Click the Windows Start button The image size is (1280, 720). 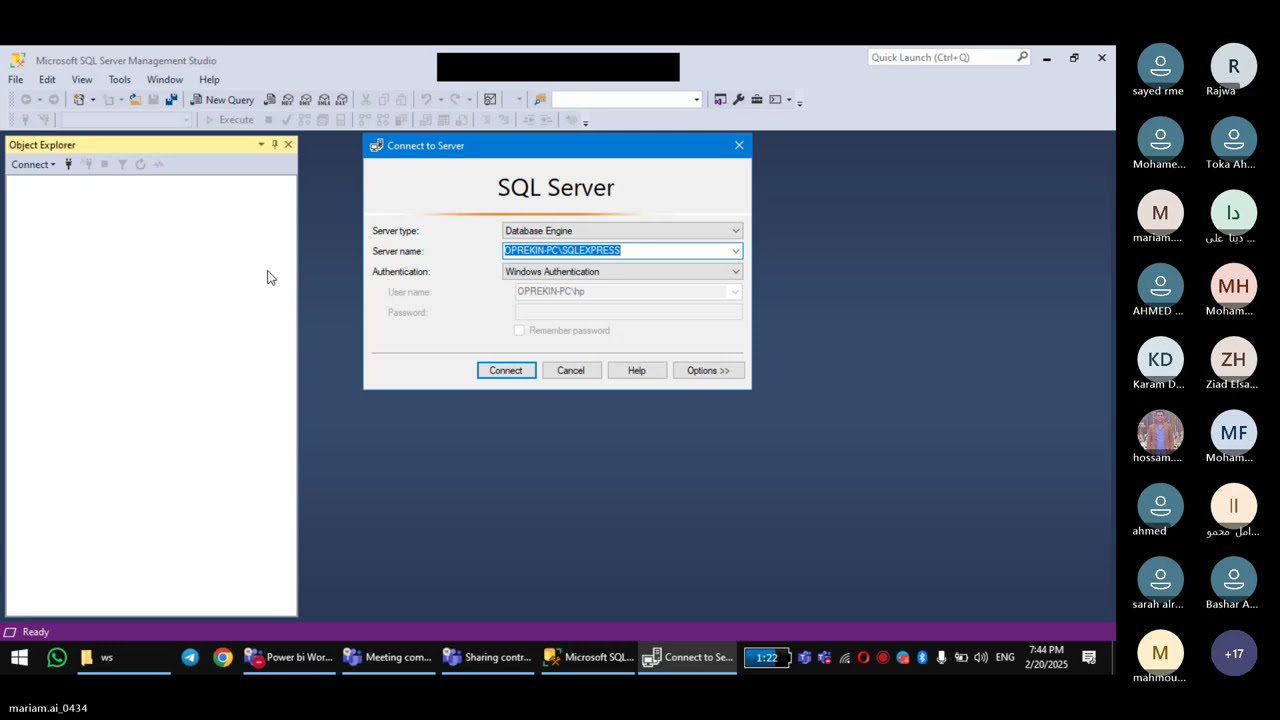(x=19, y=657)
